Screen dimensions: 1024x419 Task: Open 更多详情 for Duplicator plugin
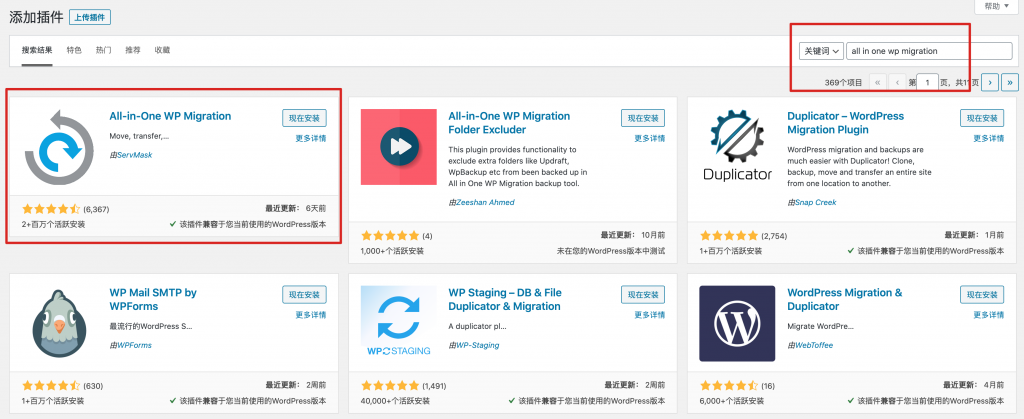tap(983, 138)
